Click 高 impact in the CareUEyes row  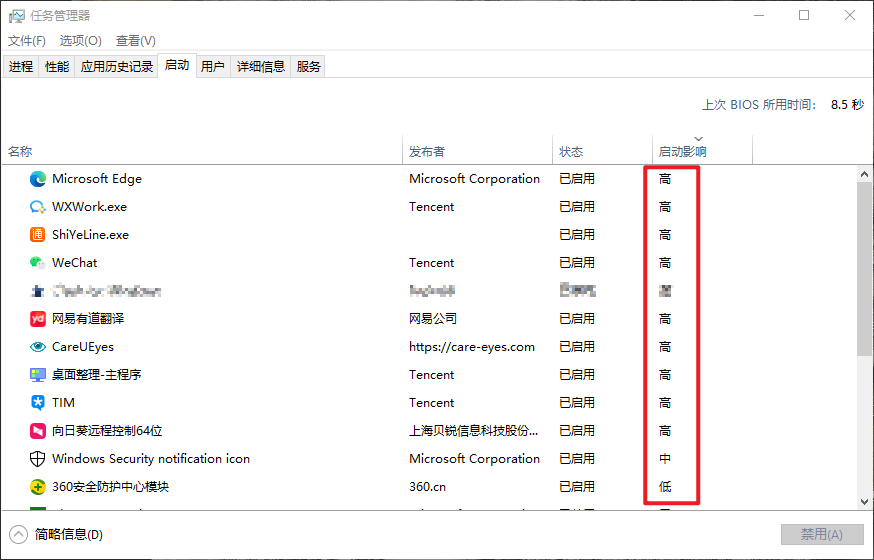665,347
